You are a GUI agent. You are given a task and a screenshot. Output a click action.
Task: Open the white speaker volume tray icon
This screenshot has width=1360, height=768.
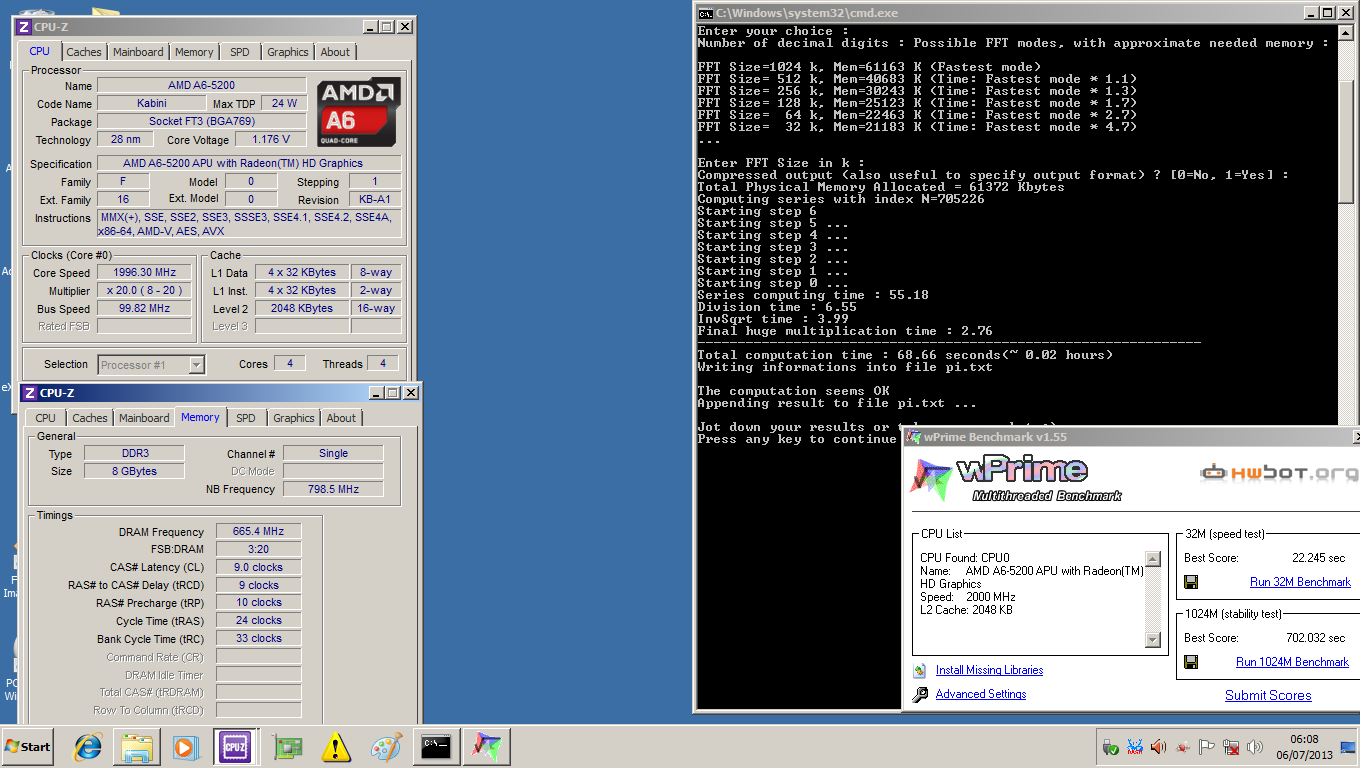pos(1255,746)
